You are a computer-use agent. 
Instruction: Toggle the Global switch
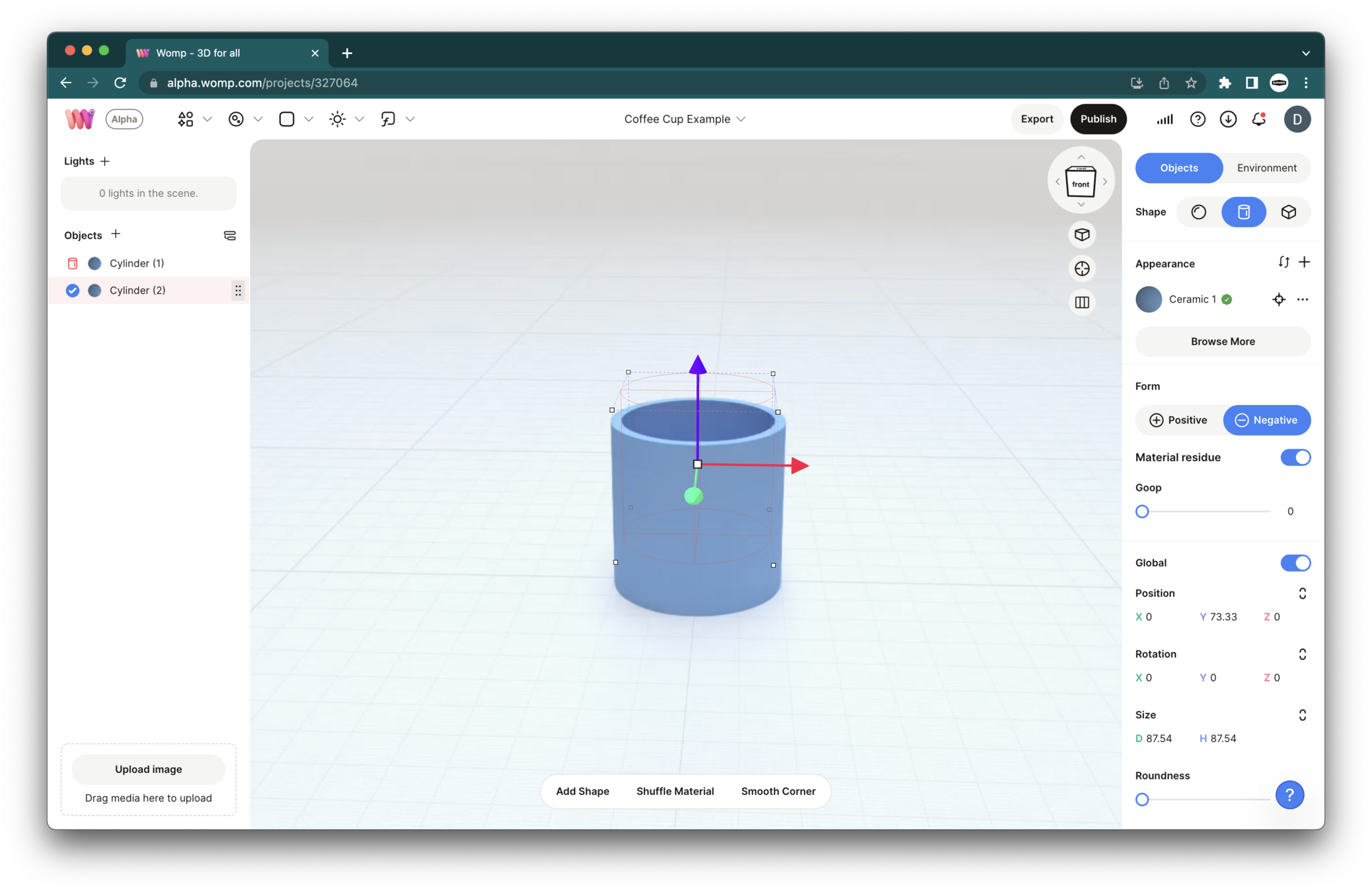1295,563
